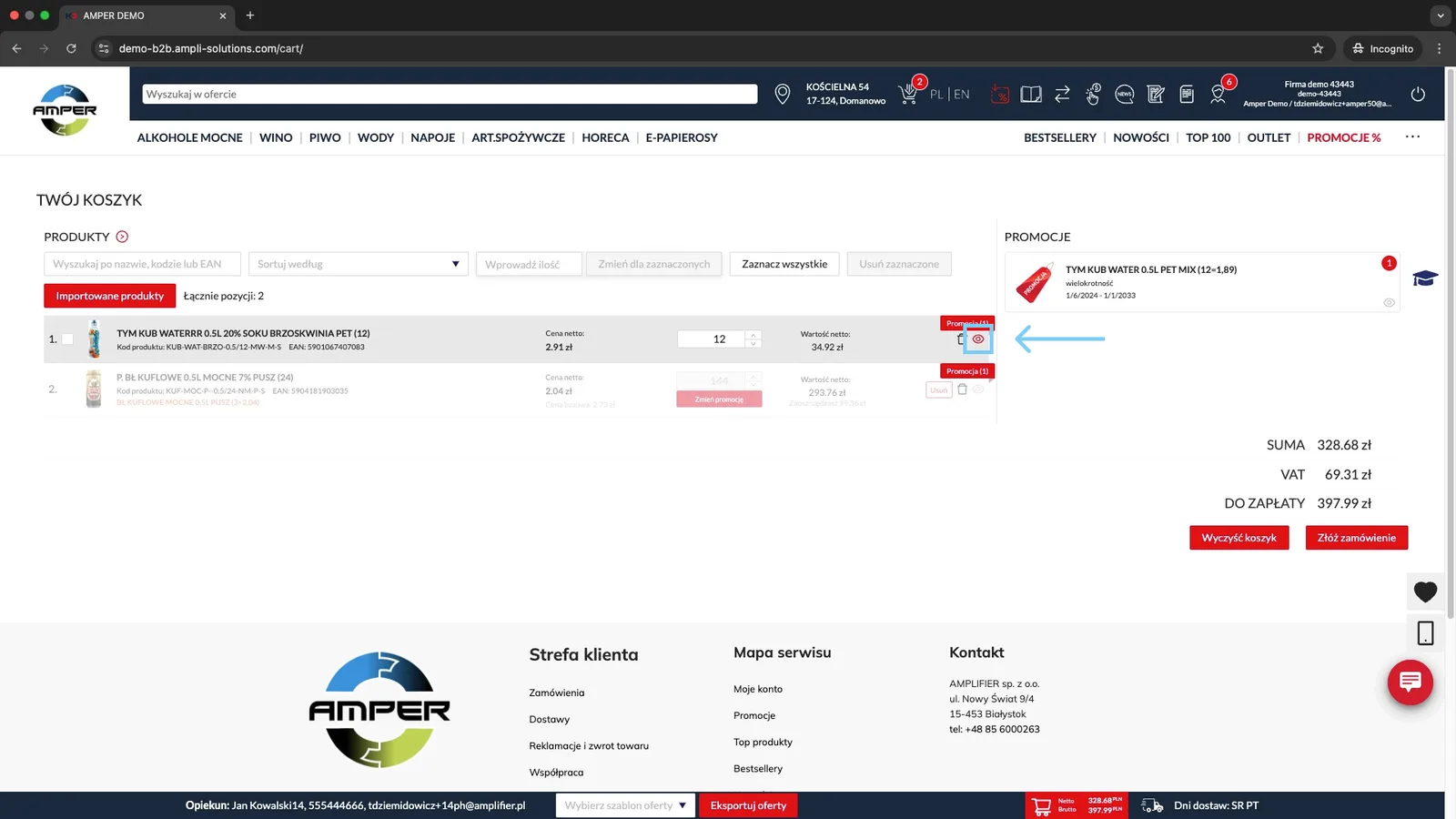Click the Złóż zamówienie button
This screenshot has width=1456, height=819.
[1356, 538]
